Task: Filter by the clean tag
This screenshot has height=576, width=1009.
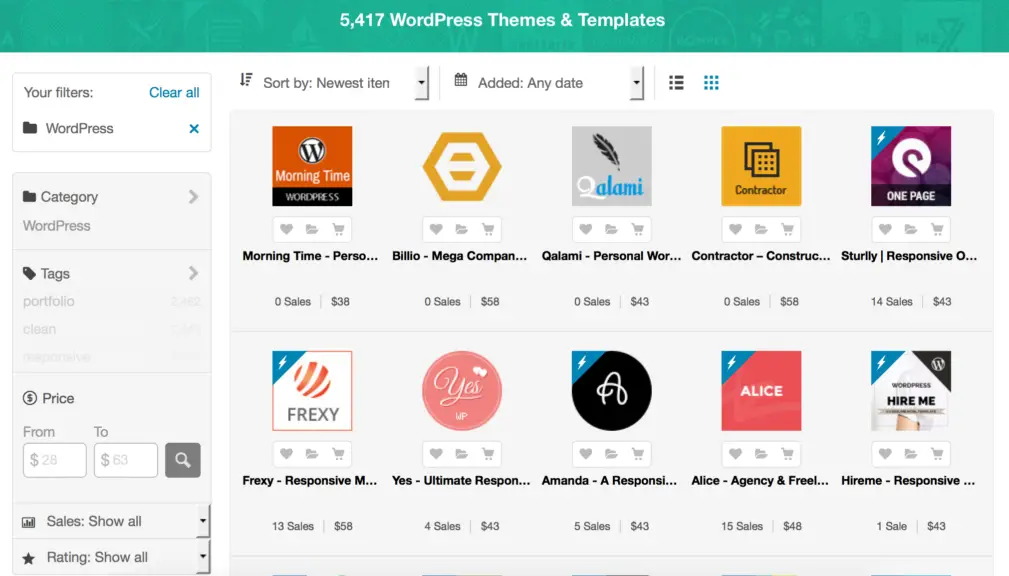Action: coord(39,329)
